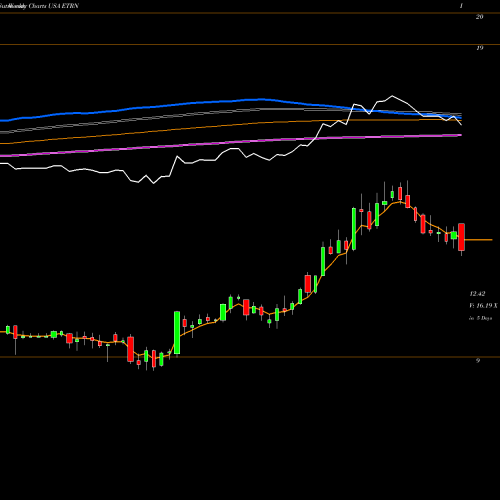Click the price axis label 9
The width and height of the screenshot is (500, 500).
478,360
